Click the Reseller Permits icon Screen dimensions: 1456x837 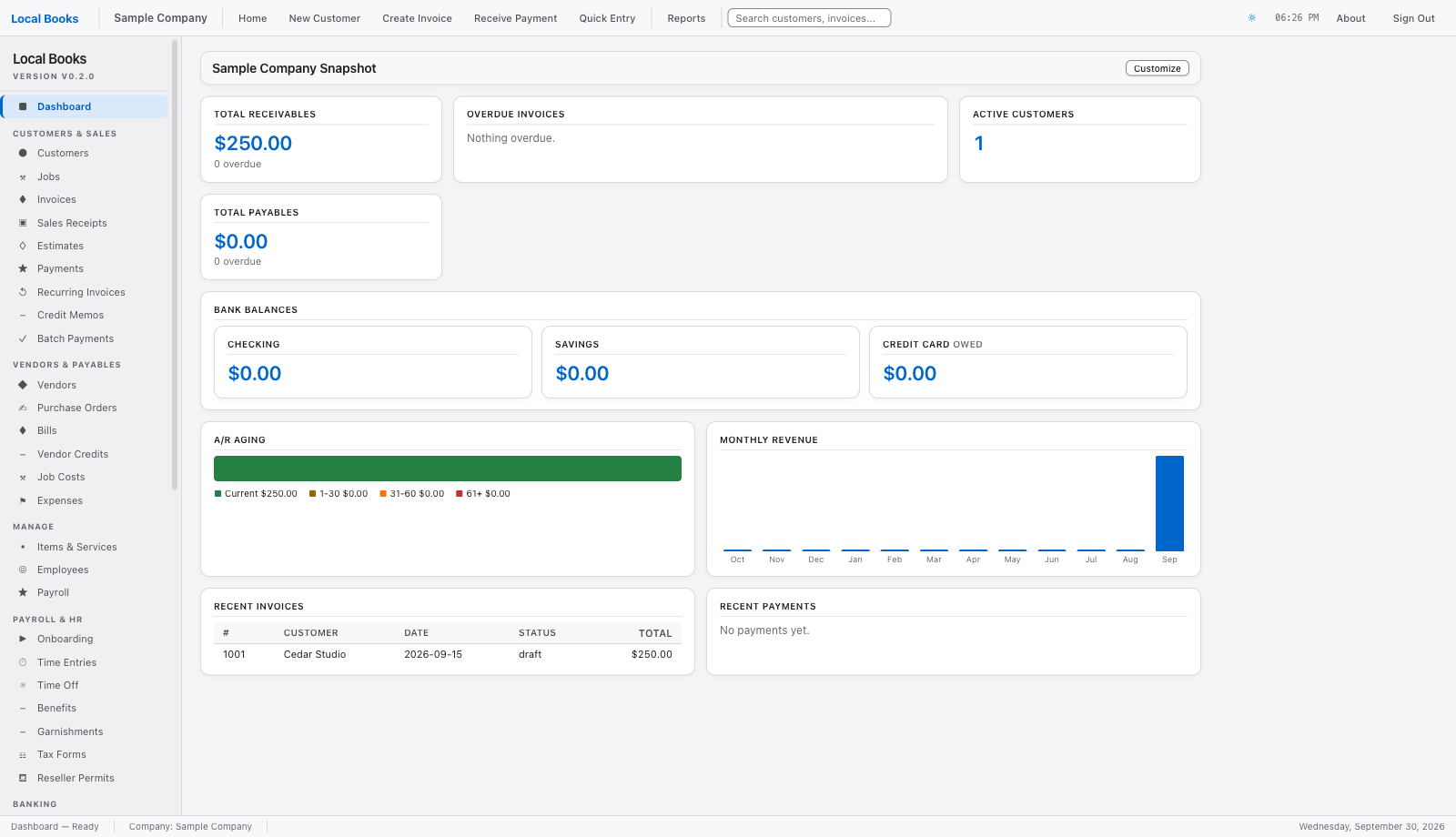23,778
